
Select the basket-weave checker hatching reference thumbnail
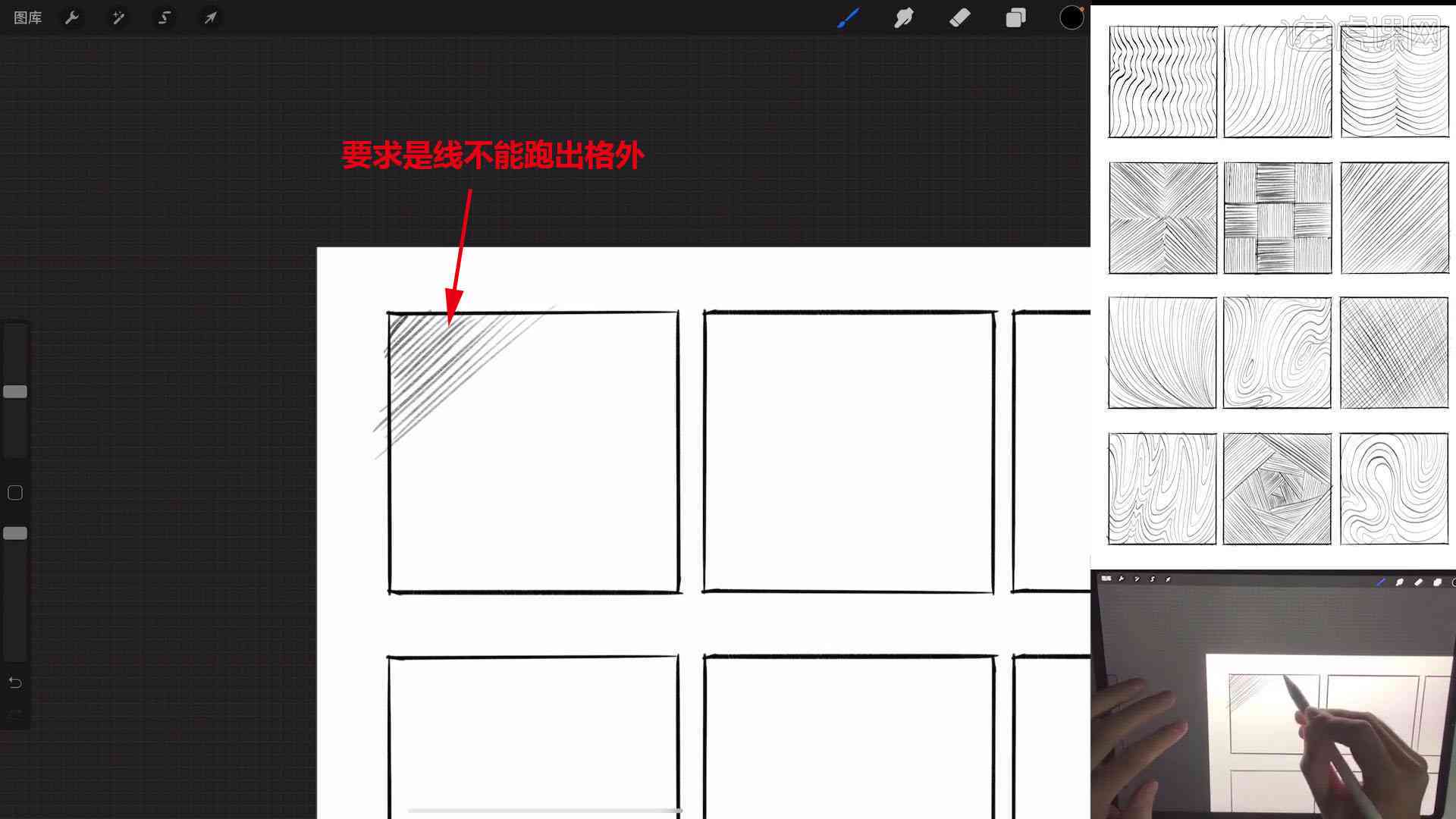(x=1278, y=218)
